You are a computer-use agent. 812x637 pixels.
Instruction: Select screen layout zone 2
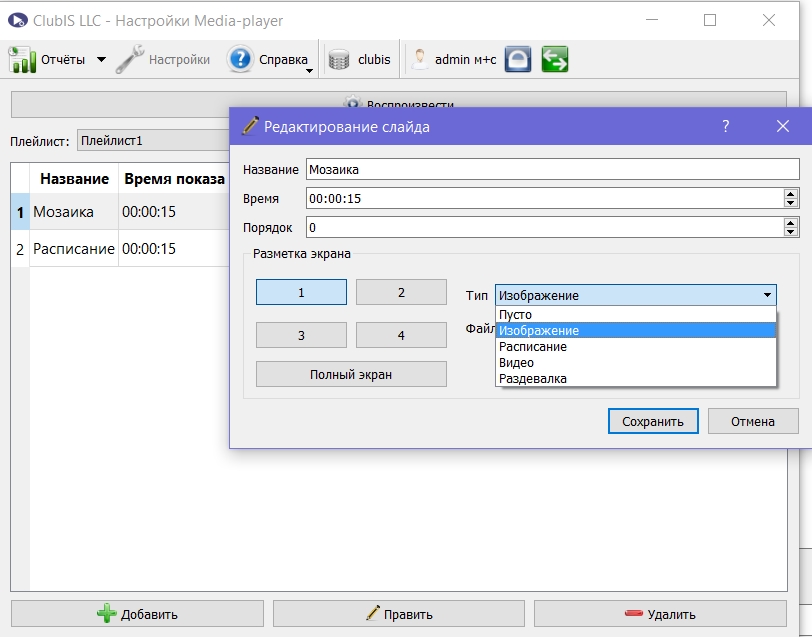tap(401, 292)
